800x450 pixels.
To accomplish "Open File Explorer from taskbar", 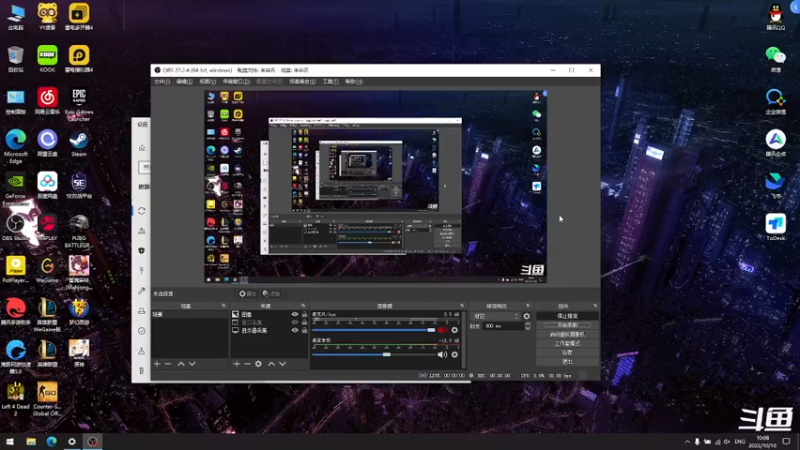I will (31, 442).
